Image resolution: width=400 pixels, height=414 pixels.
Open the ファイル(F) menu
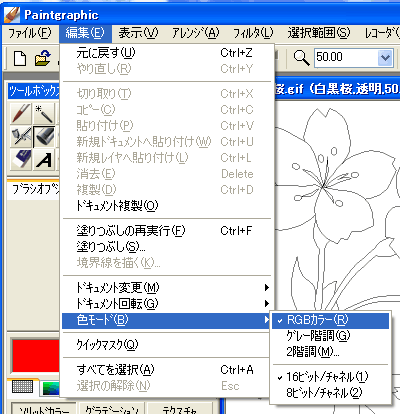[x=30, y=34]
